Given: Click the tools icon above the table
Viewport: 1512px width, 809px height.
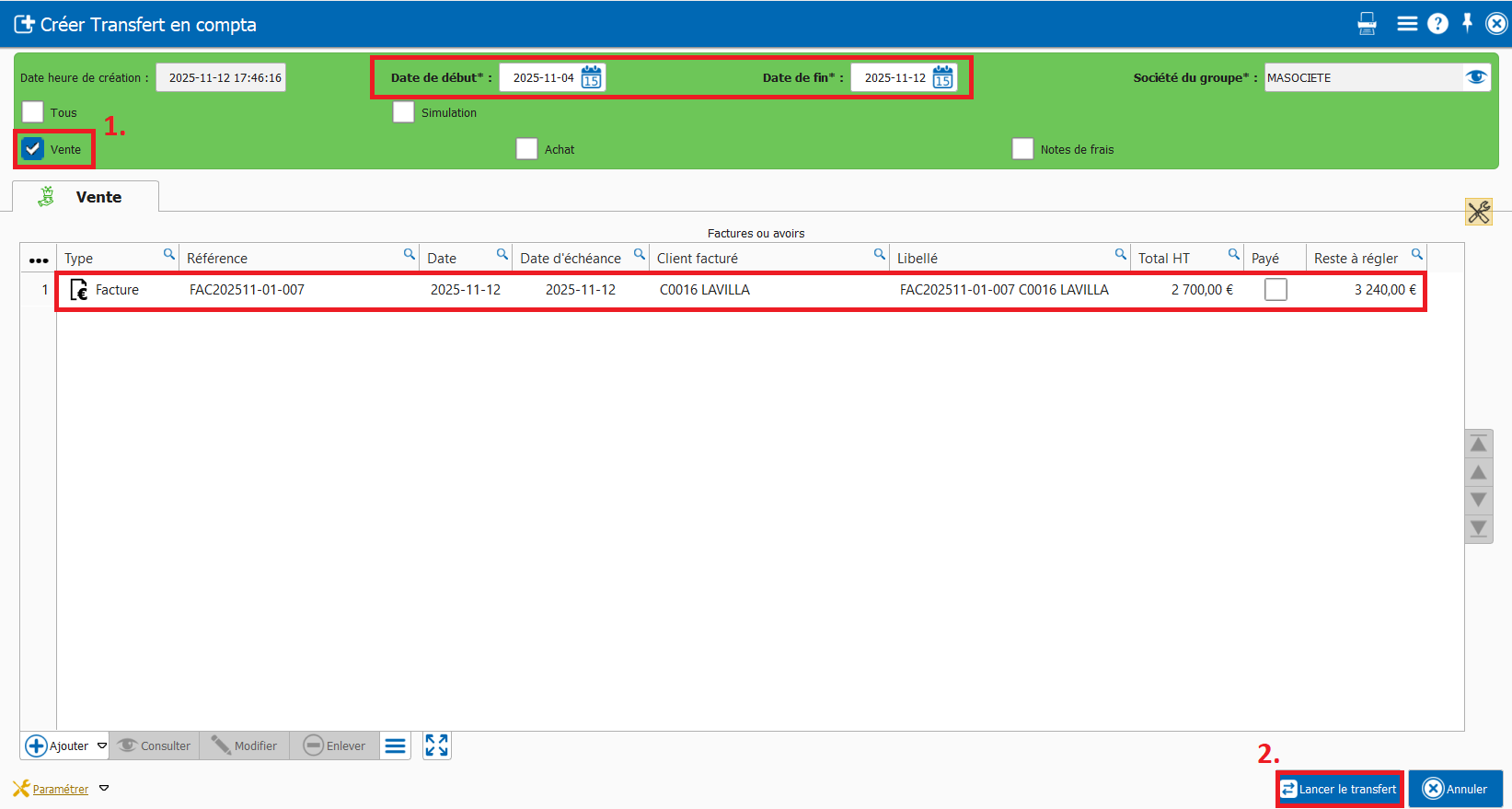Looking at the screenshot, I should click(1478, 213).
